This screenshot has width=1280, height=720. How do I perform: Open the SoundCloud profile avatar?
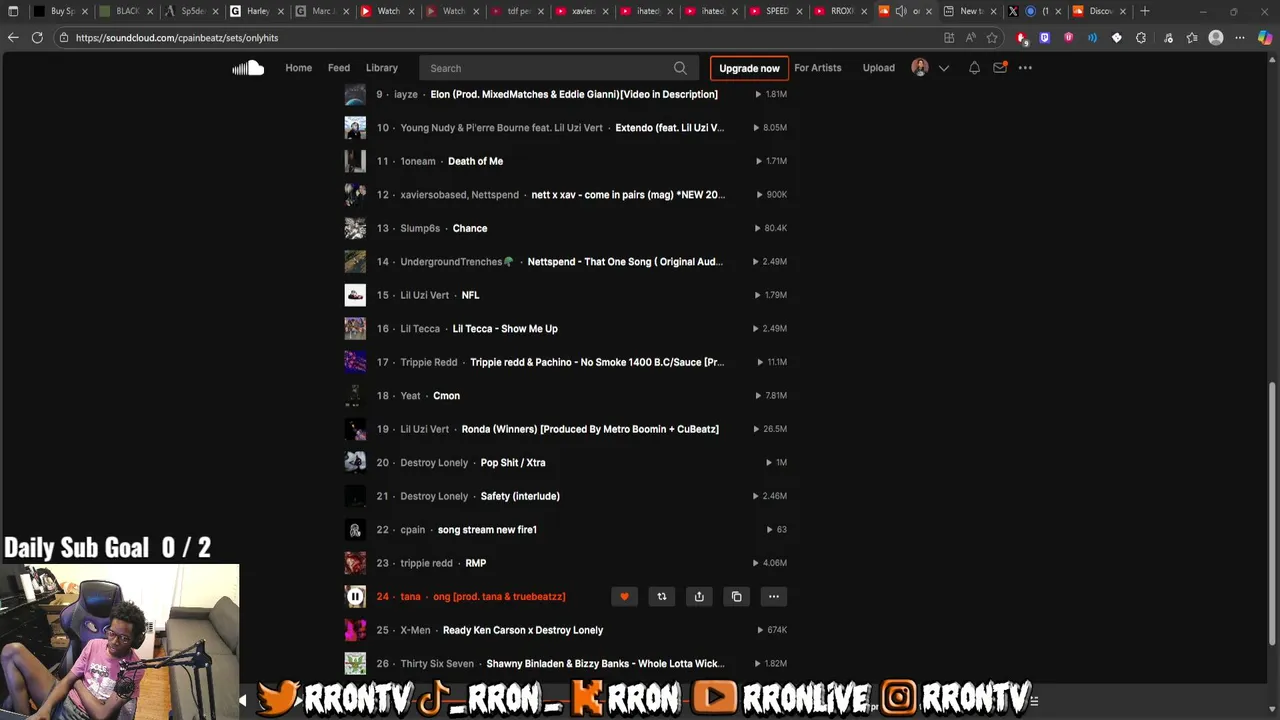[x=920, y=68]
